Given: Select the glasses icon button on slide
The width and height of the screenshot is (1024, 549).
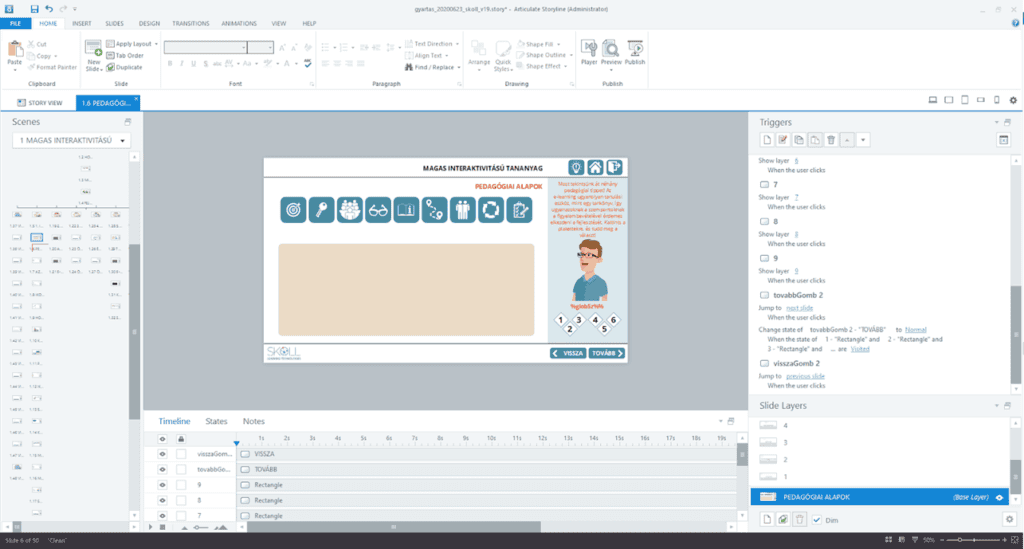Looking at the screenshot, I should pyautogui.click(x=378, y=210).
